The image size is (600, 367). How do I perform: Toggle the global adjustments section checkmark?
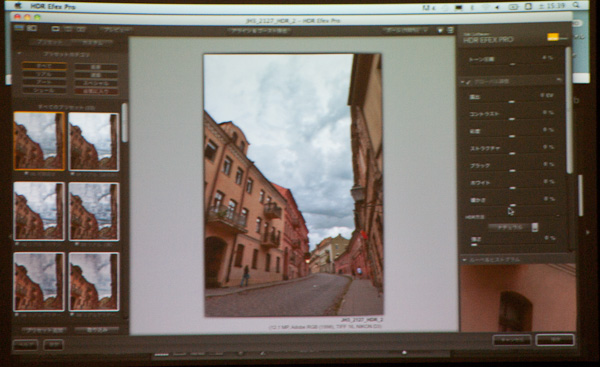468,82
